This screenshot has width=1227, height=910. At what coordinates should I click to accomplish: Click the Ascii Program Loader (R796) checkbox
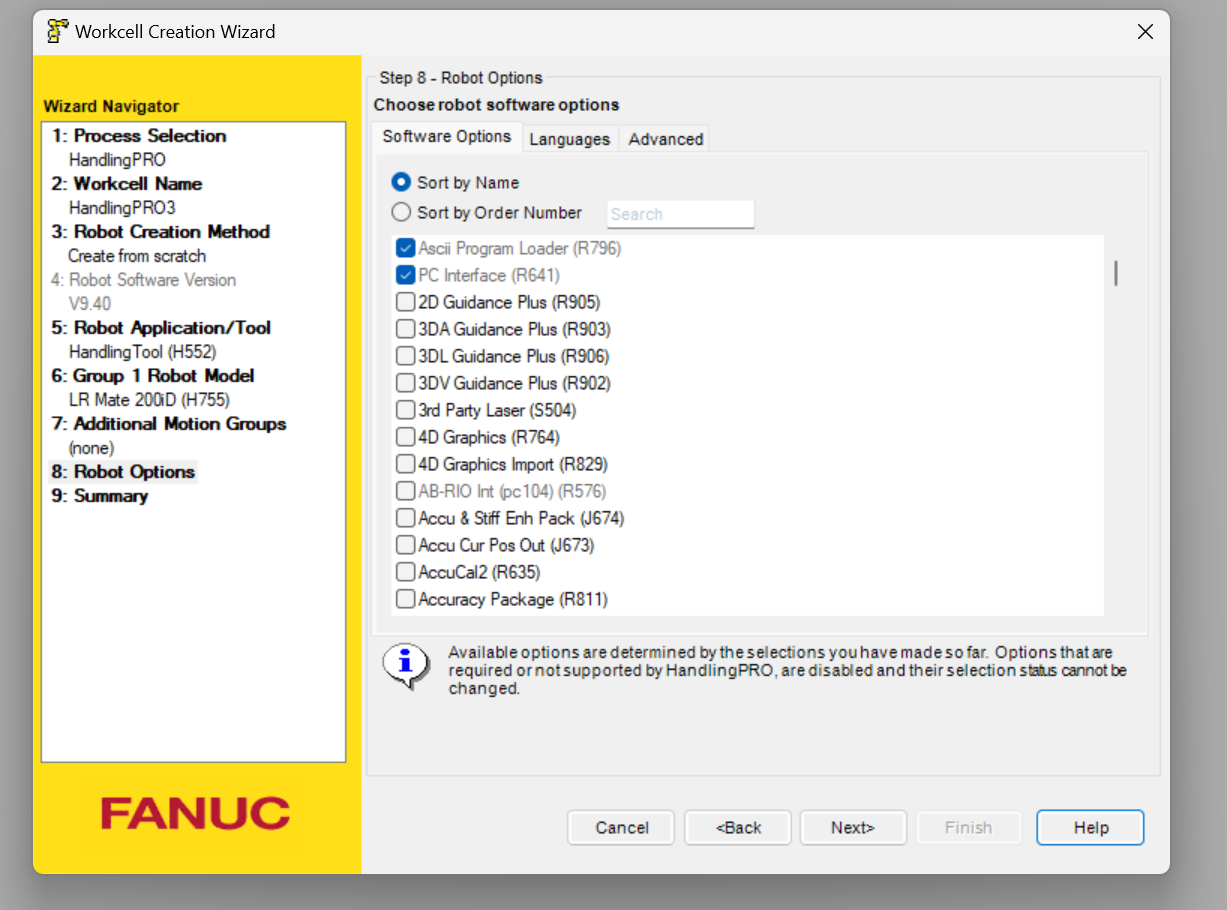(x=405, y=248)
